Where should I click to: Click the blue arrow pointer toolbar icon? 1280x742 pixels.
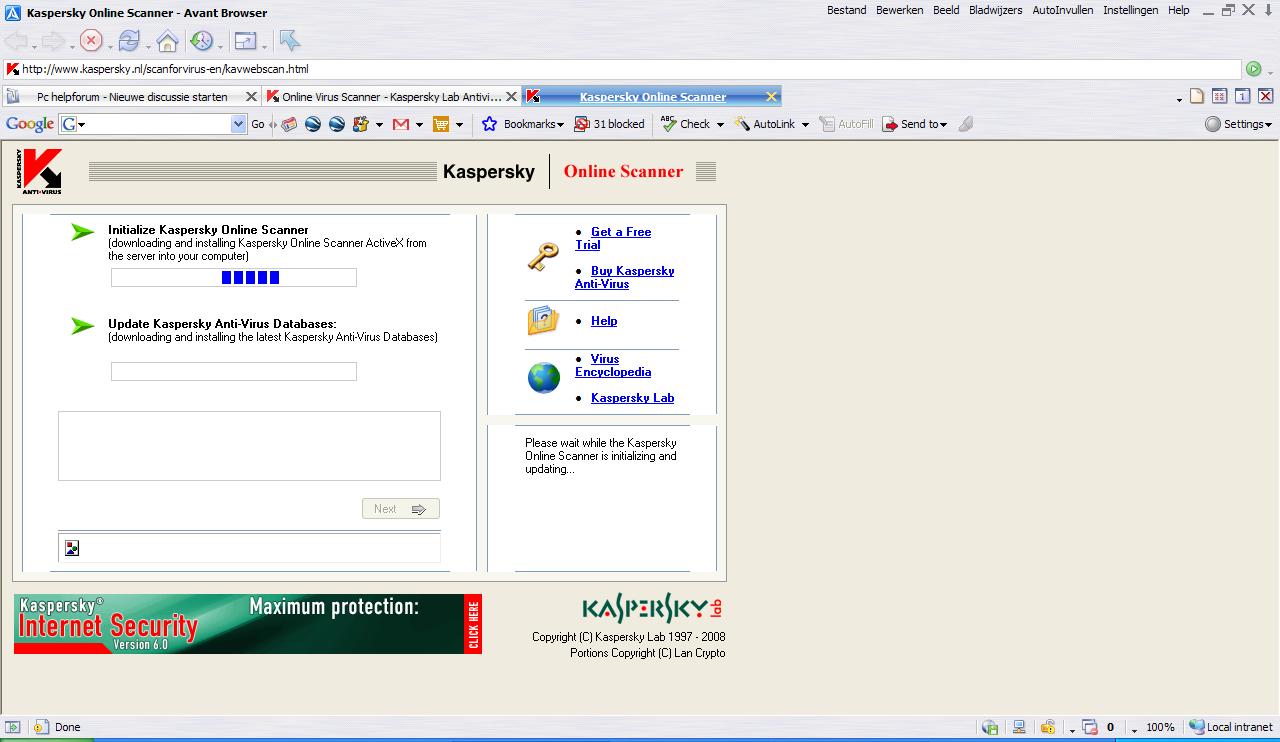(x=289, y=41)
